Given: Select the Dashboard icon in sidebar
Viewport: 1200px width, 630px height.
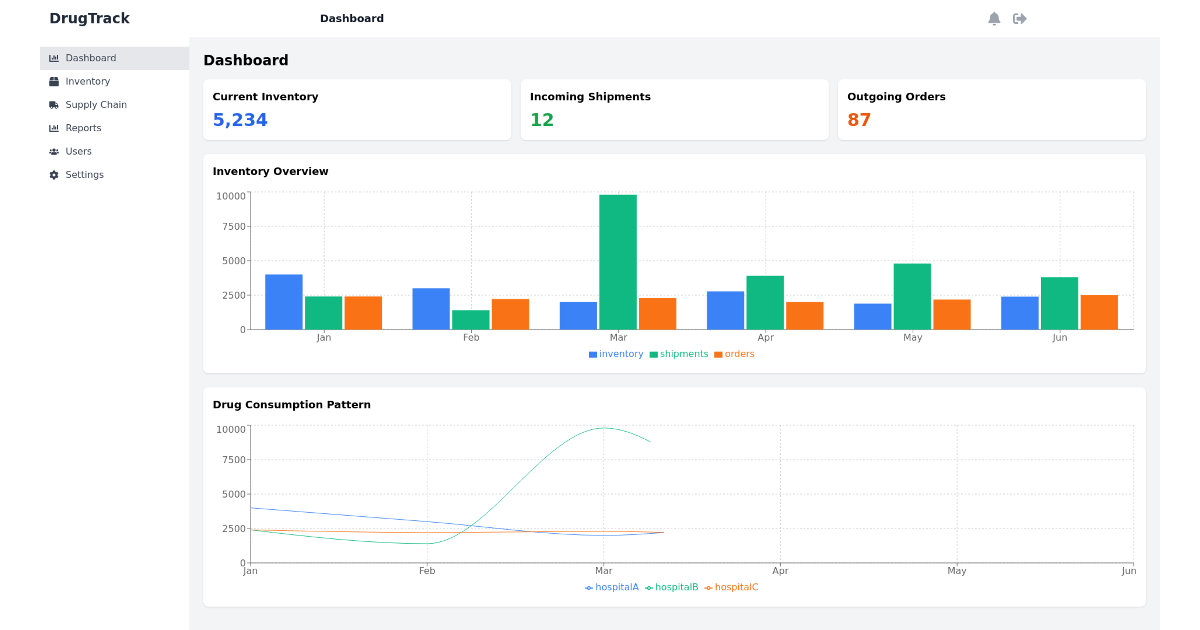Looking at the screenshot, I should pos(53,57).
